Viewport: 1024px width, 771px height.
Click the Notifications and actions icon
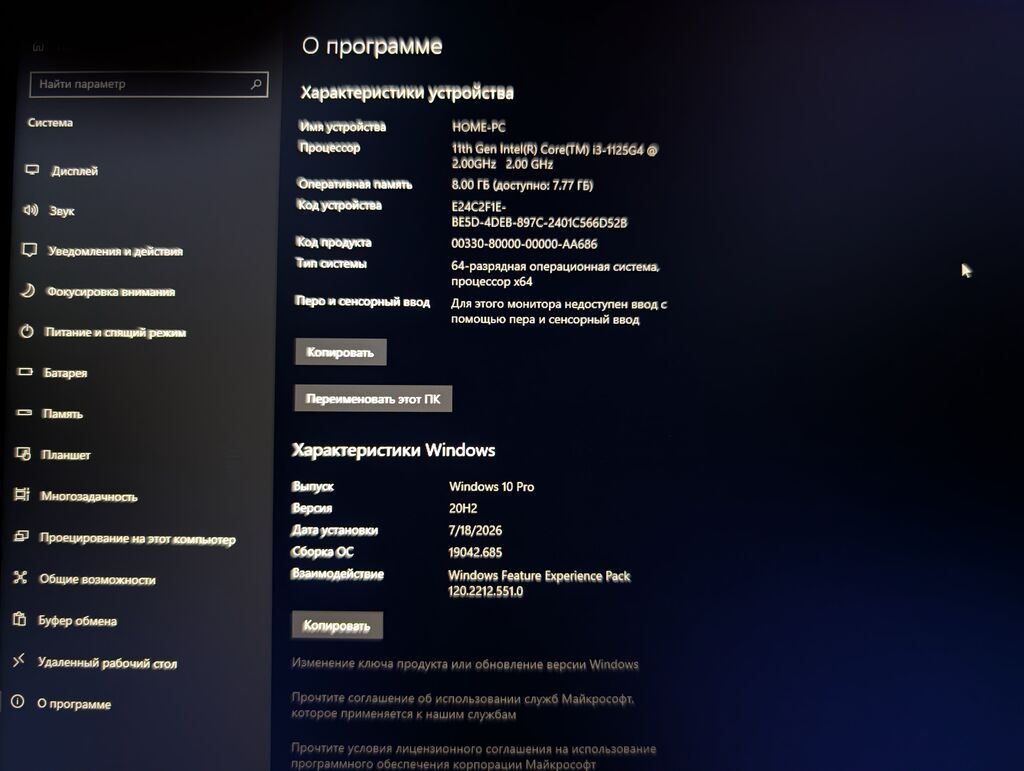[29, 250]
